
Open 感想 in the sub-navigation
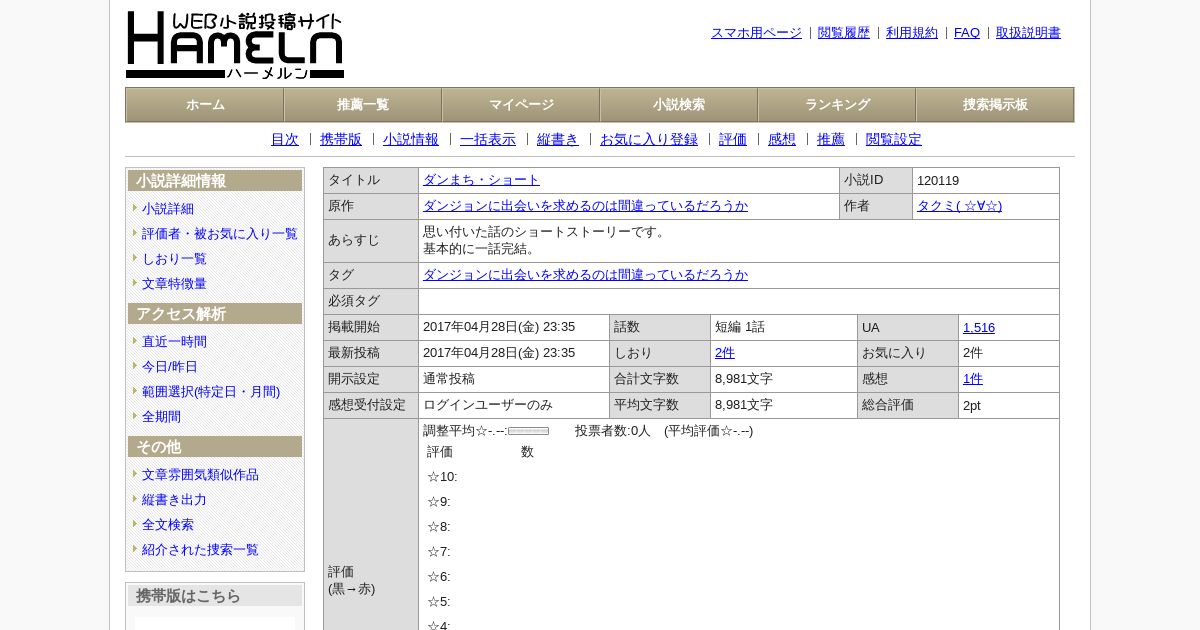tap(782, 140)
